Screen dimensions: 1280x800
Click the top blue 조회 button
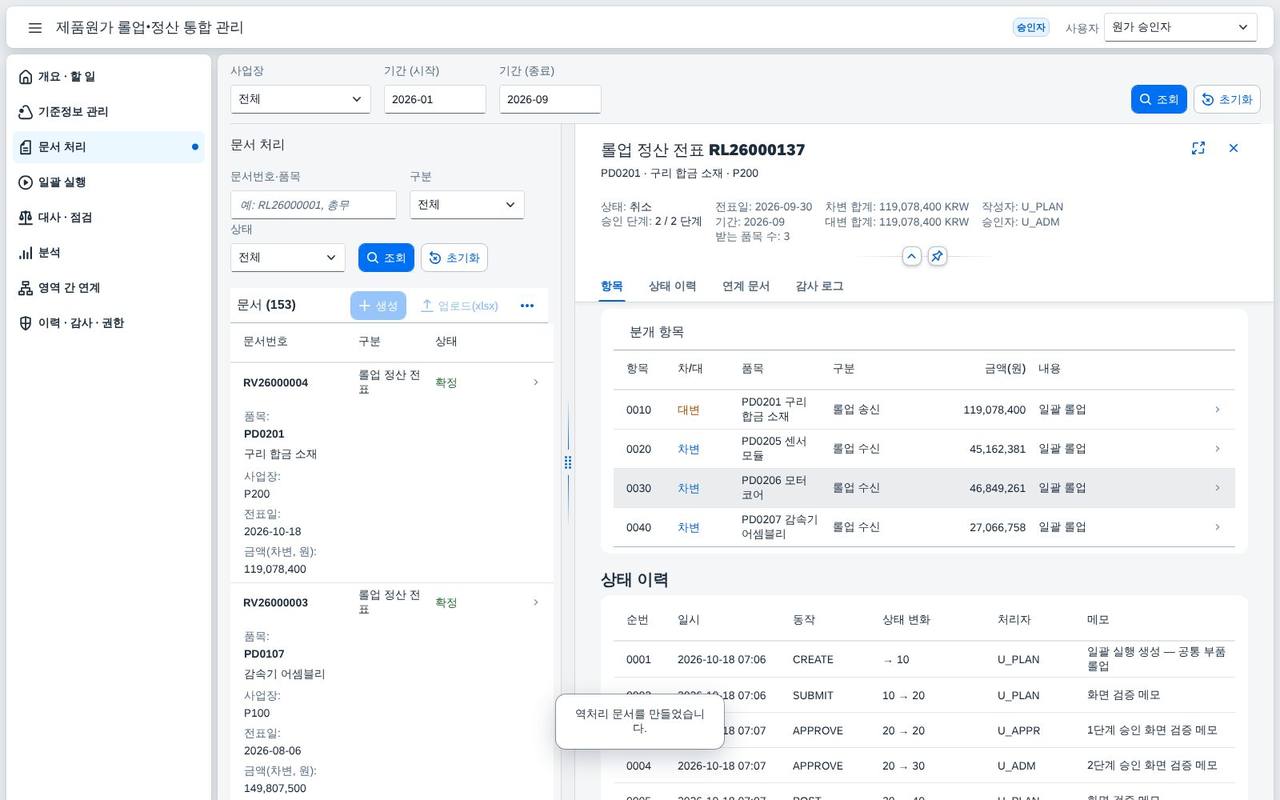click(1159, 99)
